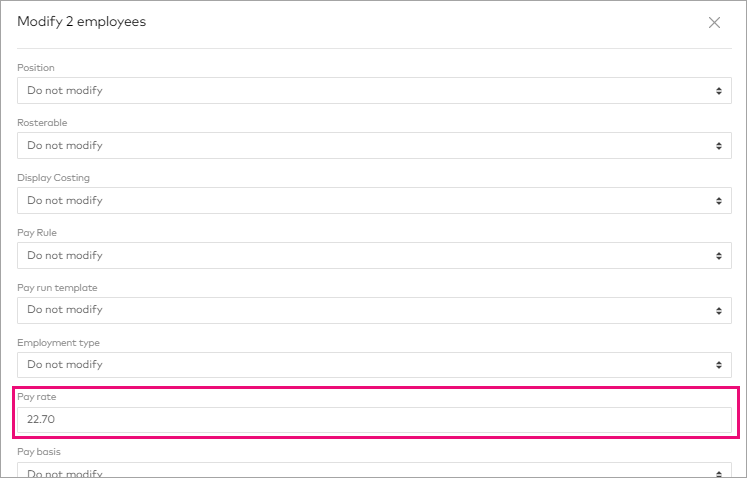Open the Pay run template dropdown

click(373, 310)
